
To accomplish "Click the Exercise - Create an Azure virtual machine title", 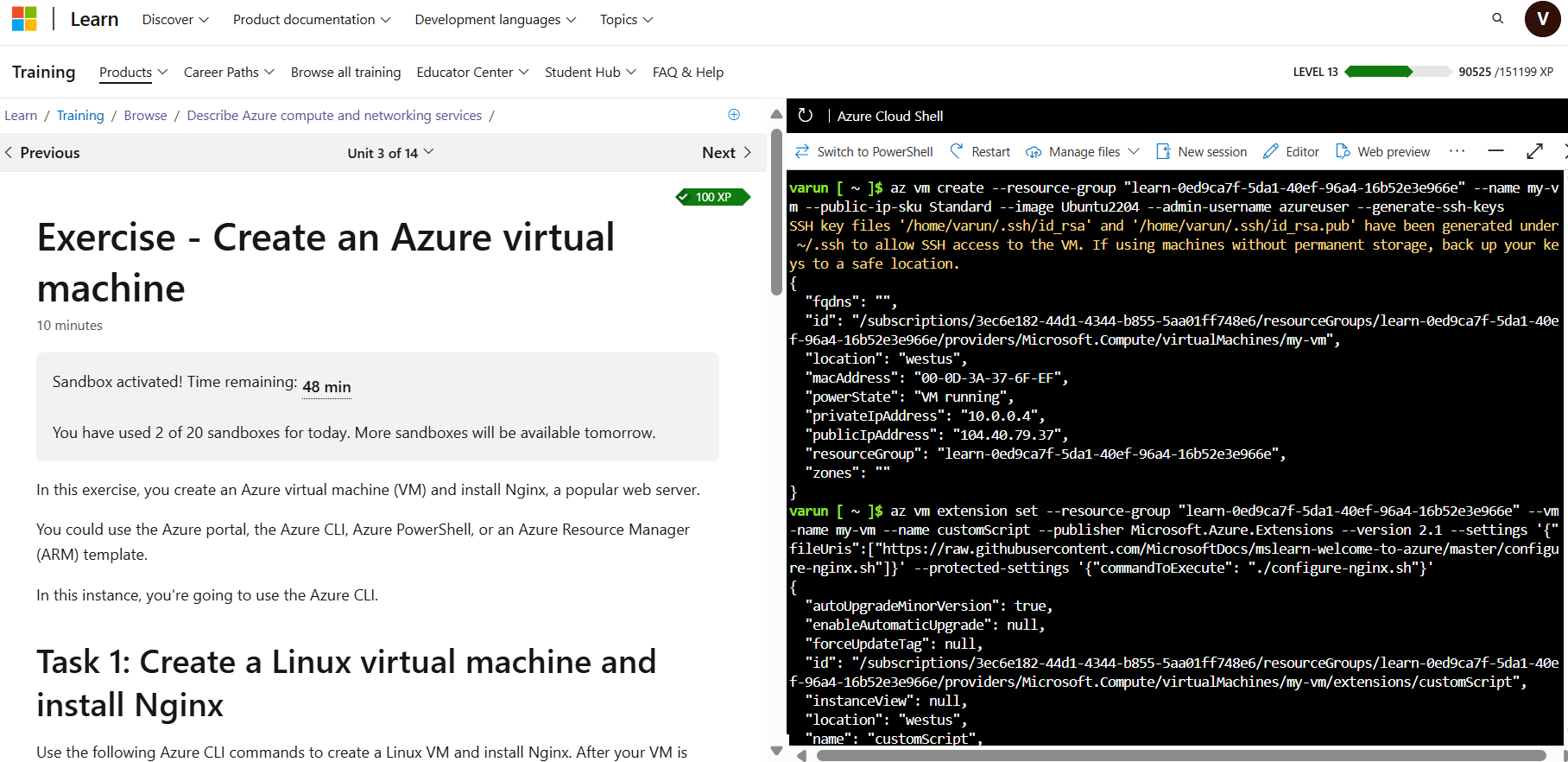I will point(326,263).
